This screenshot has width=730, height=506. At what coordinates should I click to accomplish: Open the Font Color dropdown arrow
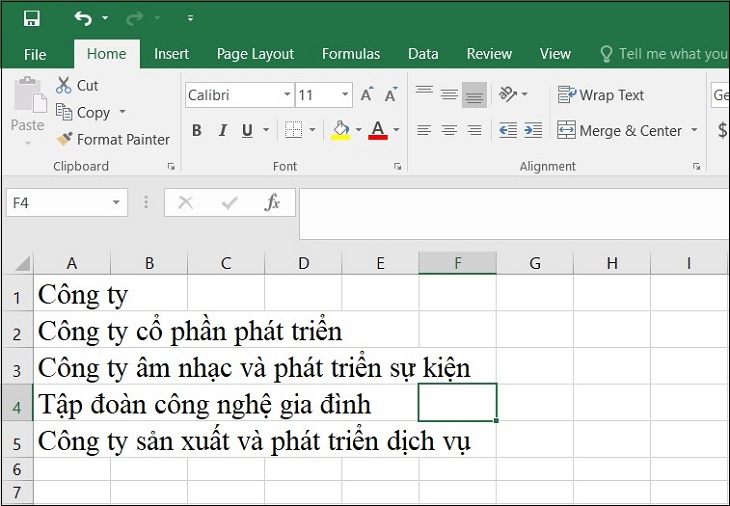(396, 130)
